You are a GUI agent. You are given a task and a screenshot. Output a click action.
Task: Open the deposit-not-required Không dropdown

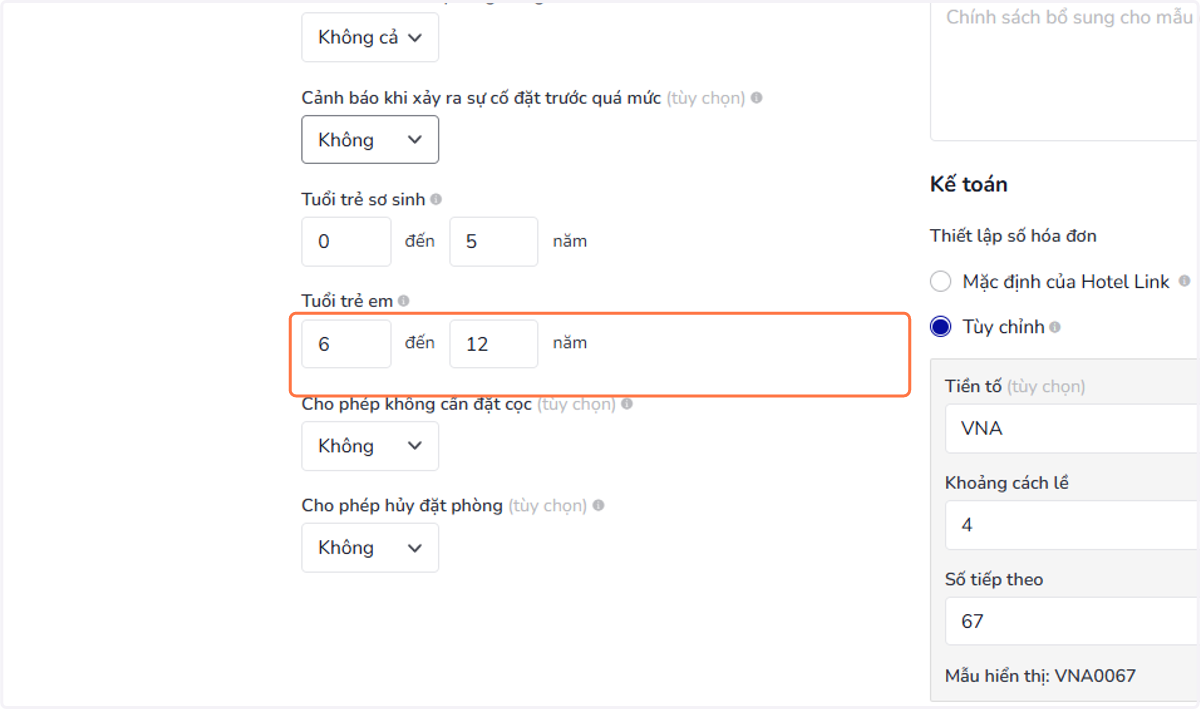370,446
